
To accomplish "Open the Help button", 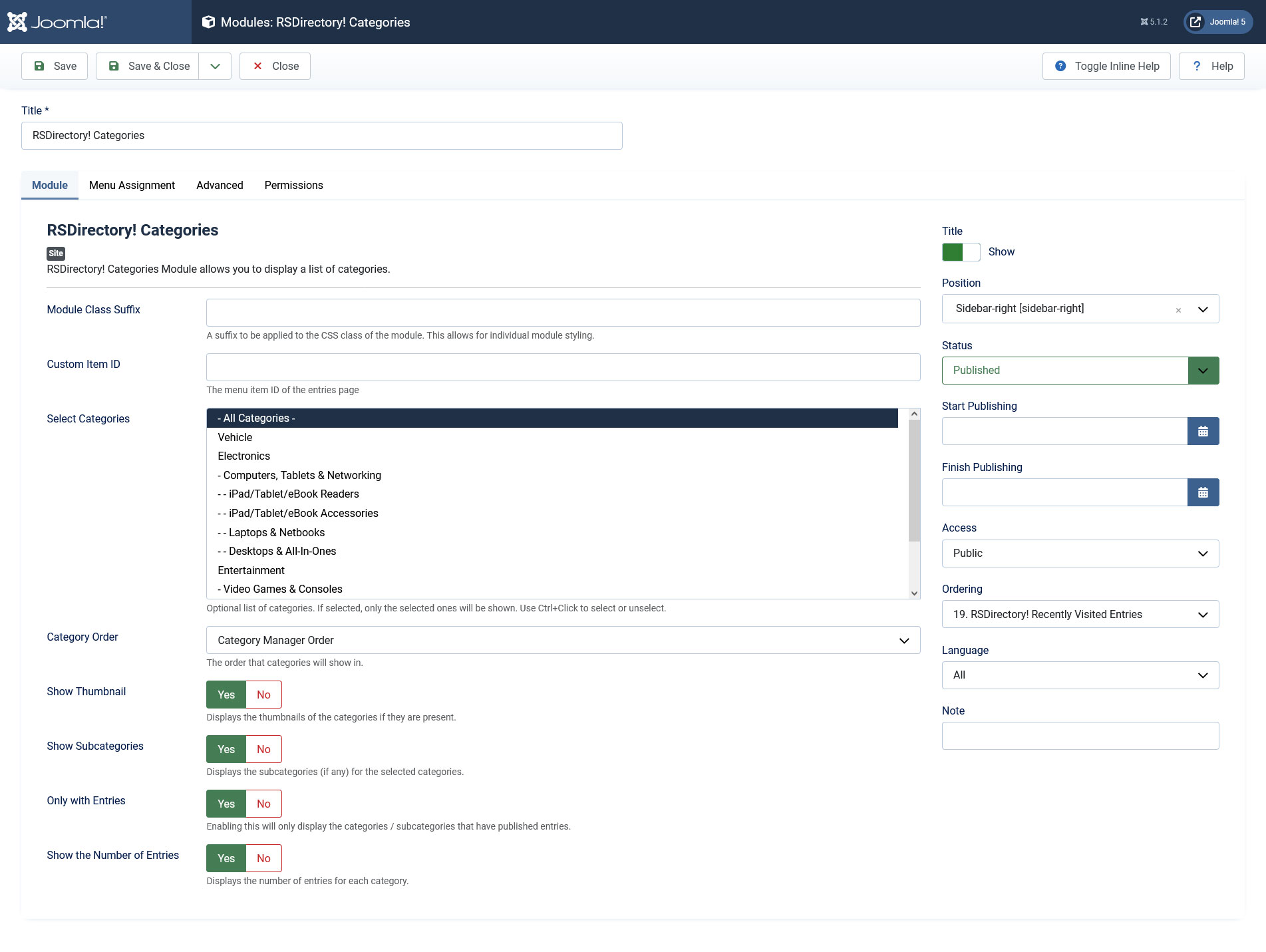I will pos(1211,66).
